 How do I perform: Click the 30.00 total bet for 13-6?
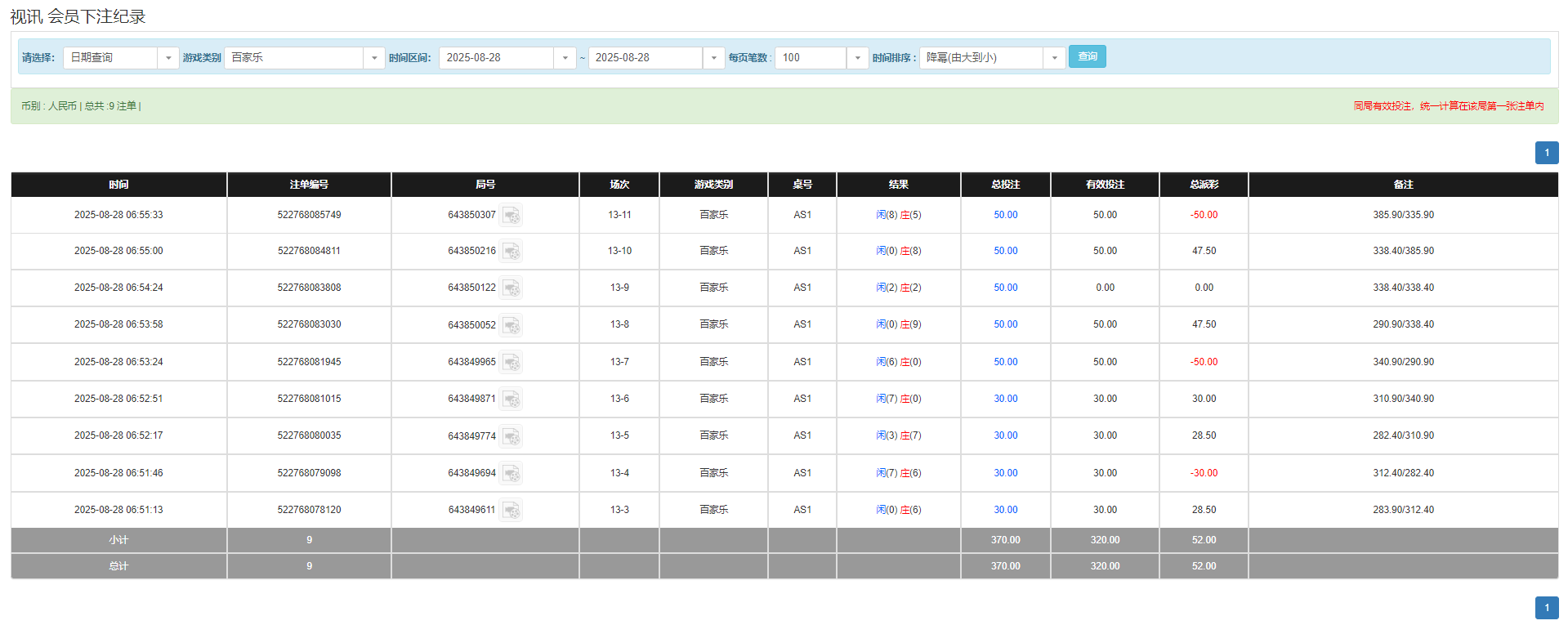1006,399
